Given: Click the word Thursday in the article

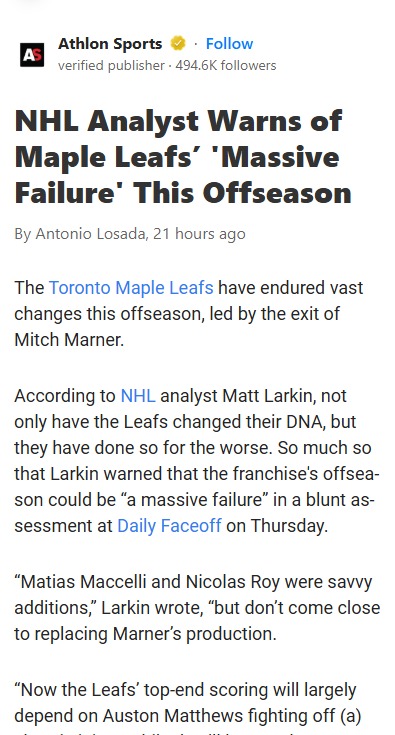Looking at the screenshot, I should pyautogui.click(x=289, y=526).
